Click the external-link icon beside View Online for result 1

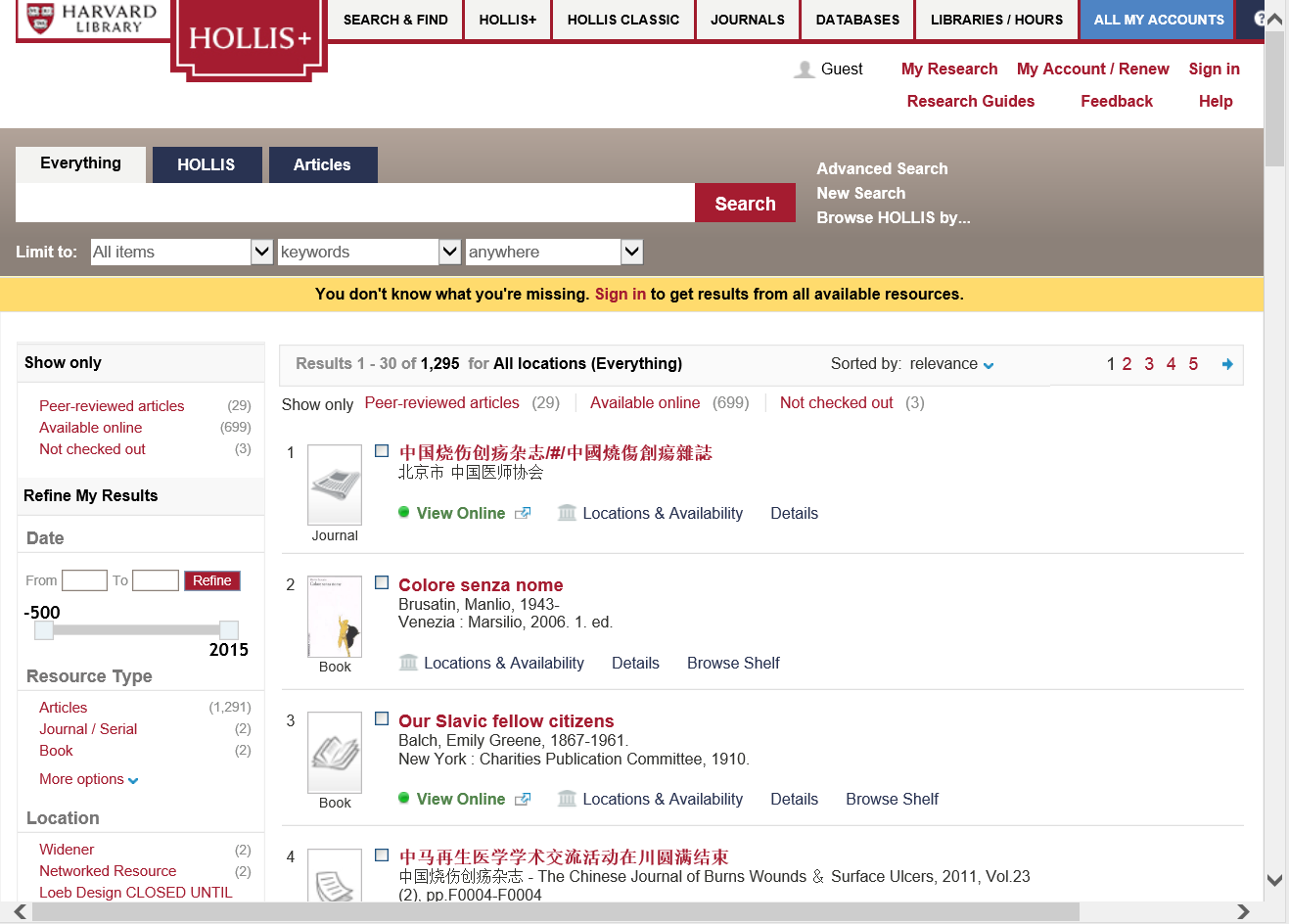click(525, 512)
